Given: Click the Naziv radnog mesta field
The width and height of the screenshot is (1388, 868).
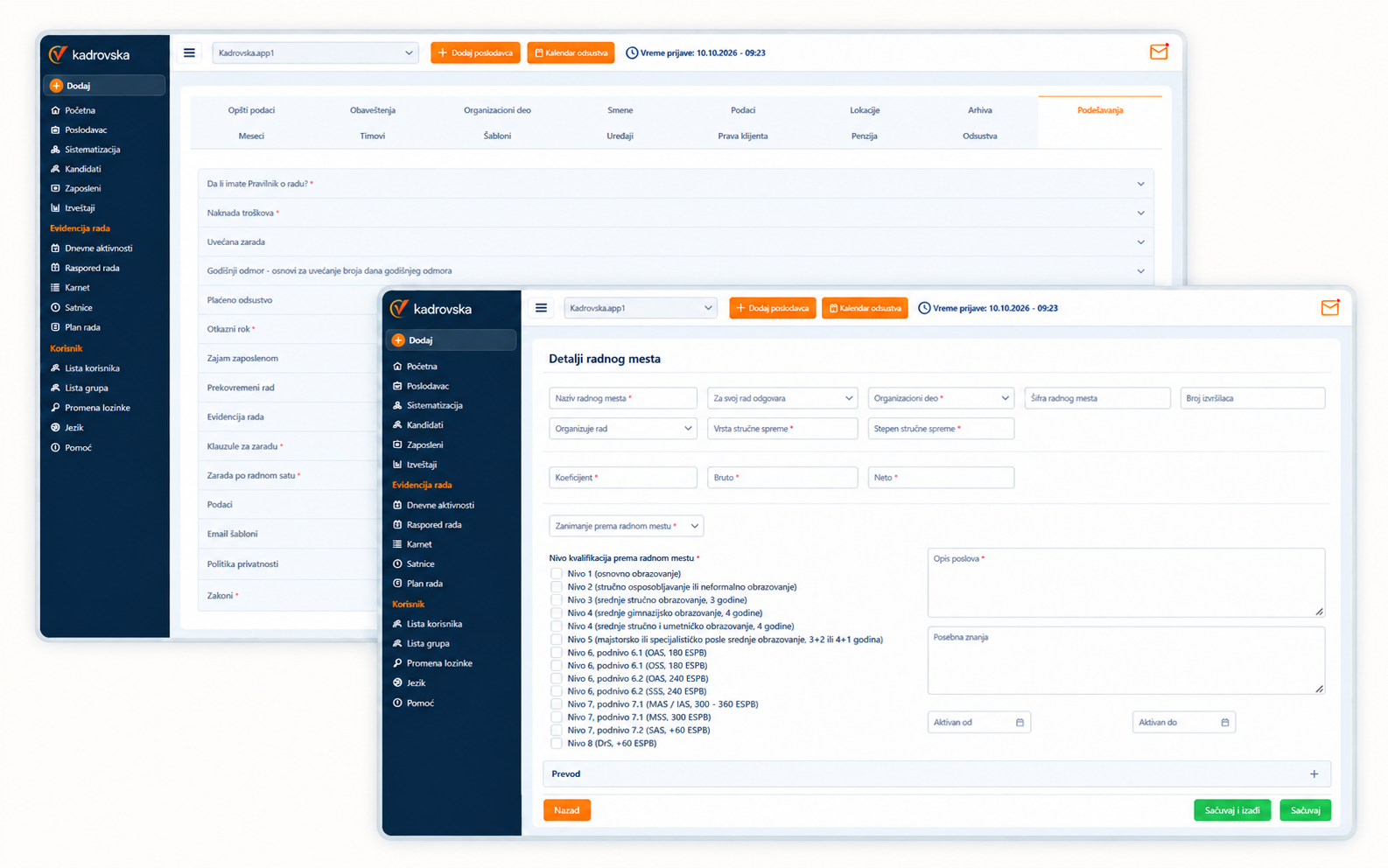Looking at the screenshot, I should (622, 398).
